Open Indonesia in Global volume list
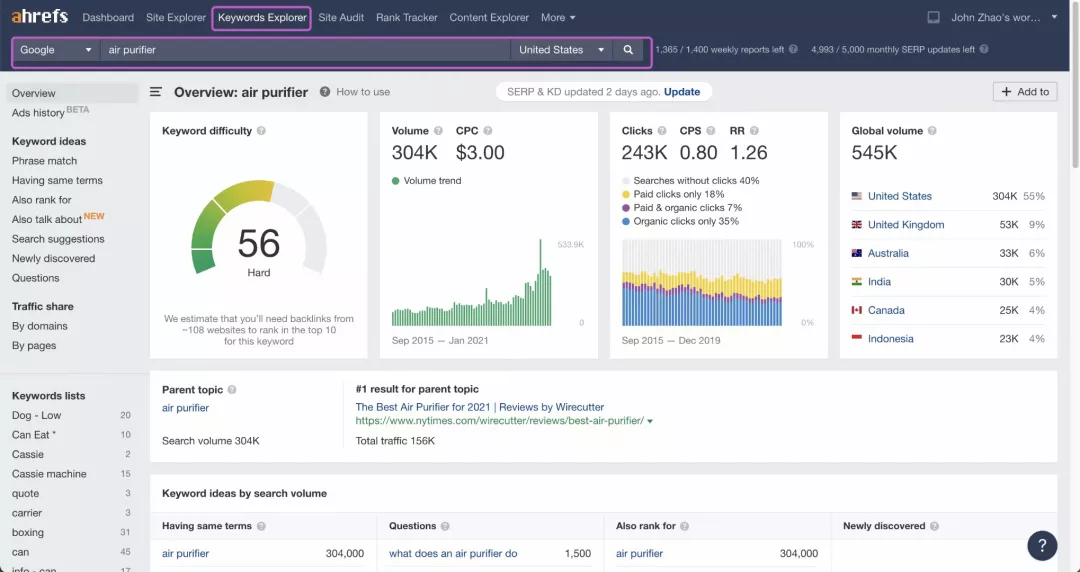The image size is (1080, 572). [891, 338]
